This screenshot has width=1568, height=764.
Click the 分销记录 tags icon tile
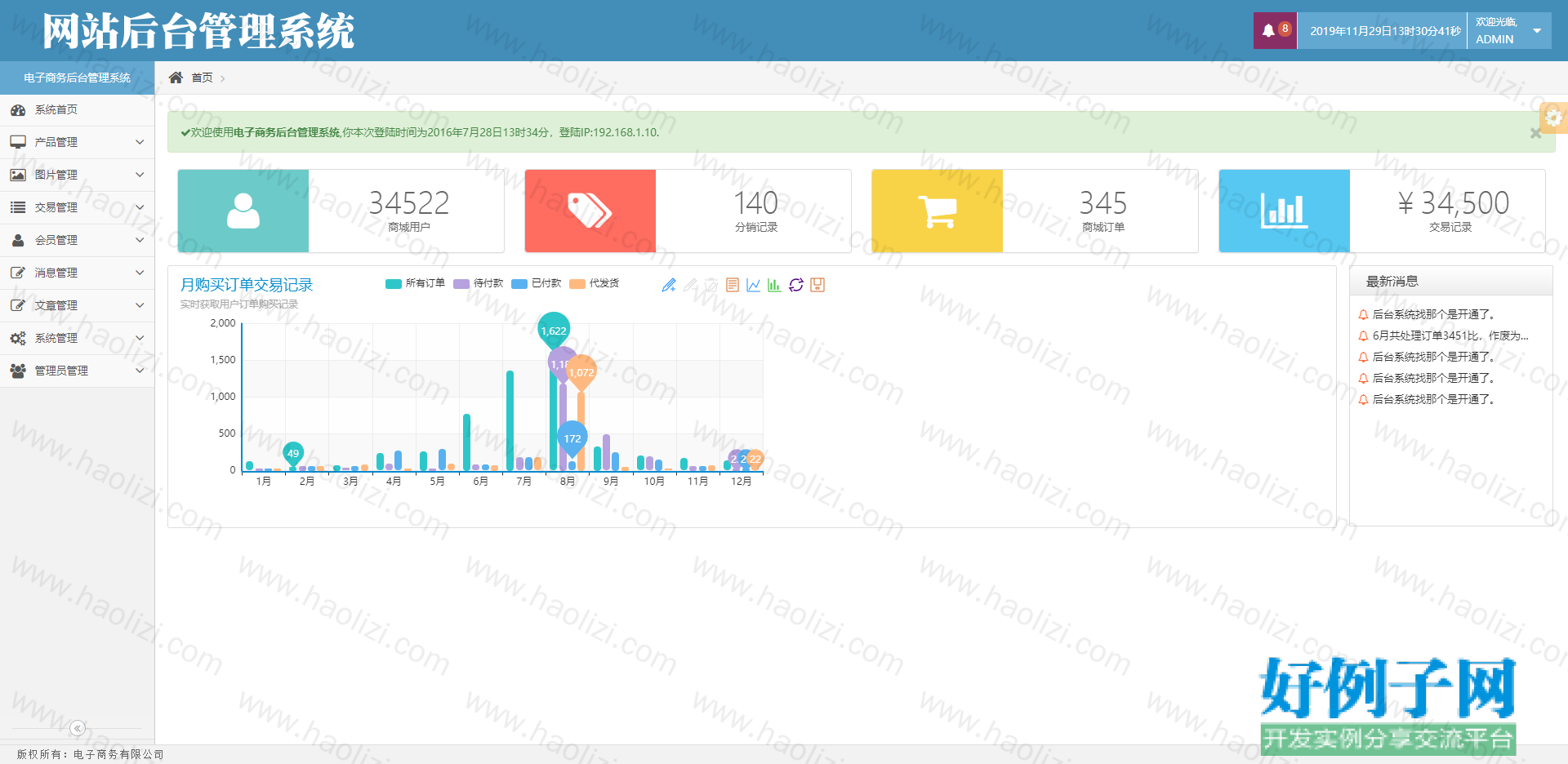click(590, 211)
